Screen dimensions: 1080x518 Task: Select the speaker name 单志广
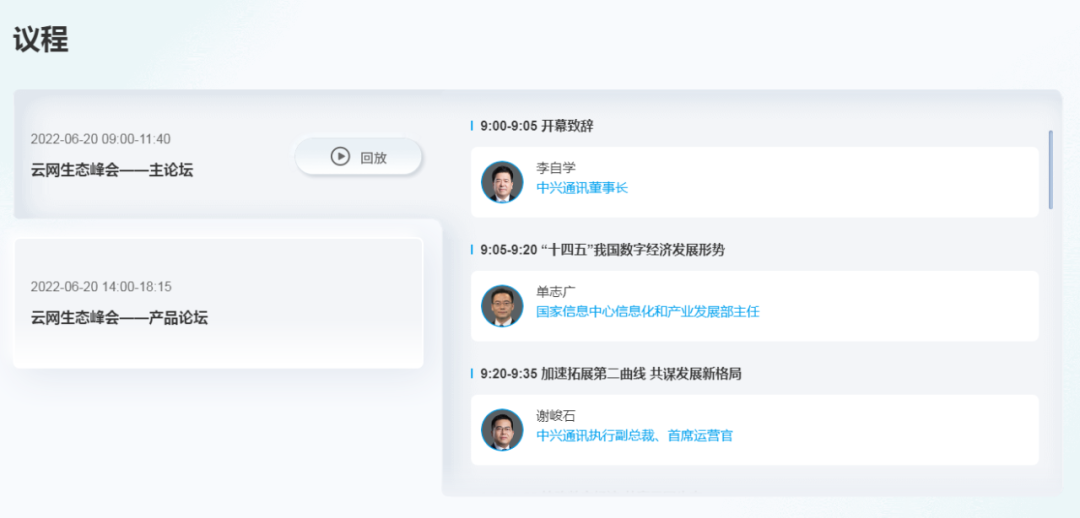click(x=556, y=292)
